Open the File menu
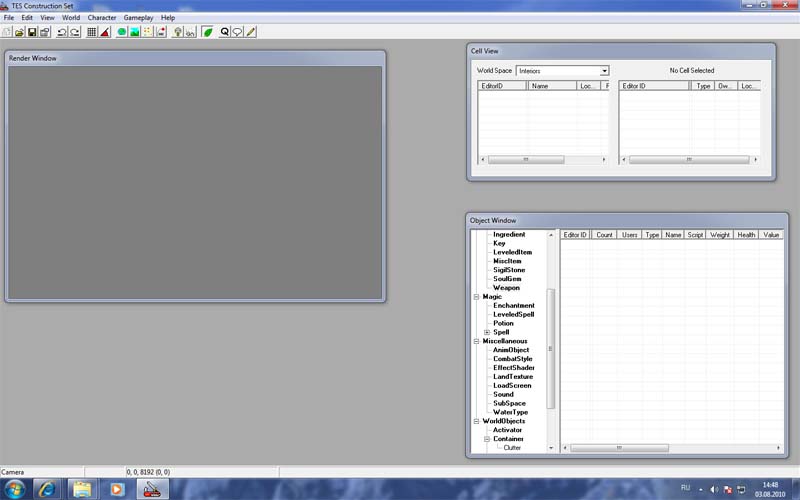 [9, 17]
